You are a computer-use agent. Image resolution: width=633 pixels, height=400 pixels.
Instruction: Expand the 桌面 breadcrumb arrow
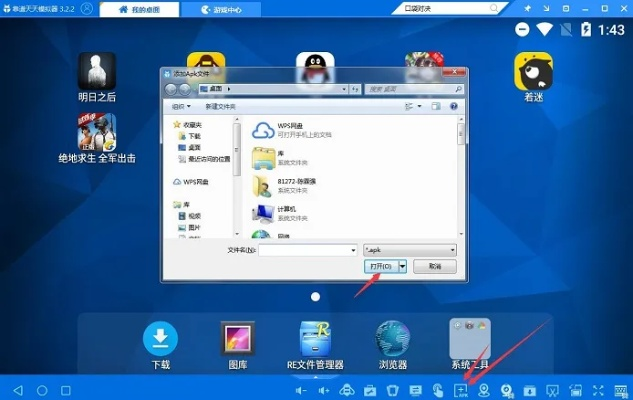click(x=229, y=89)
